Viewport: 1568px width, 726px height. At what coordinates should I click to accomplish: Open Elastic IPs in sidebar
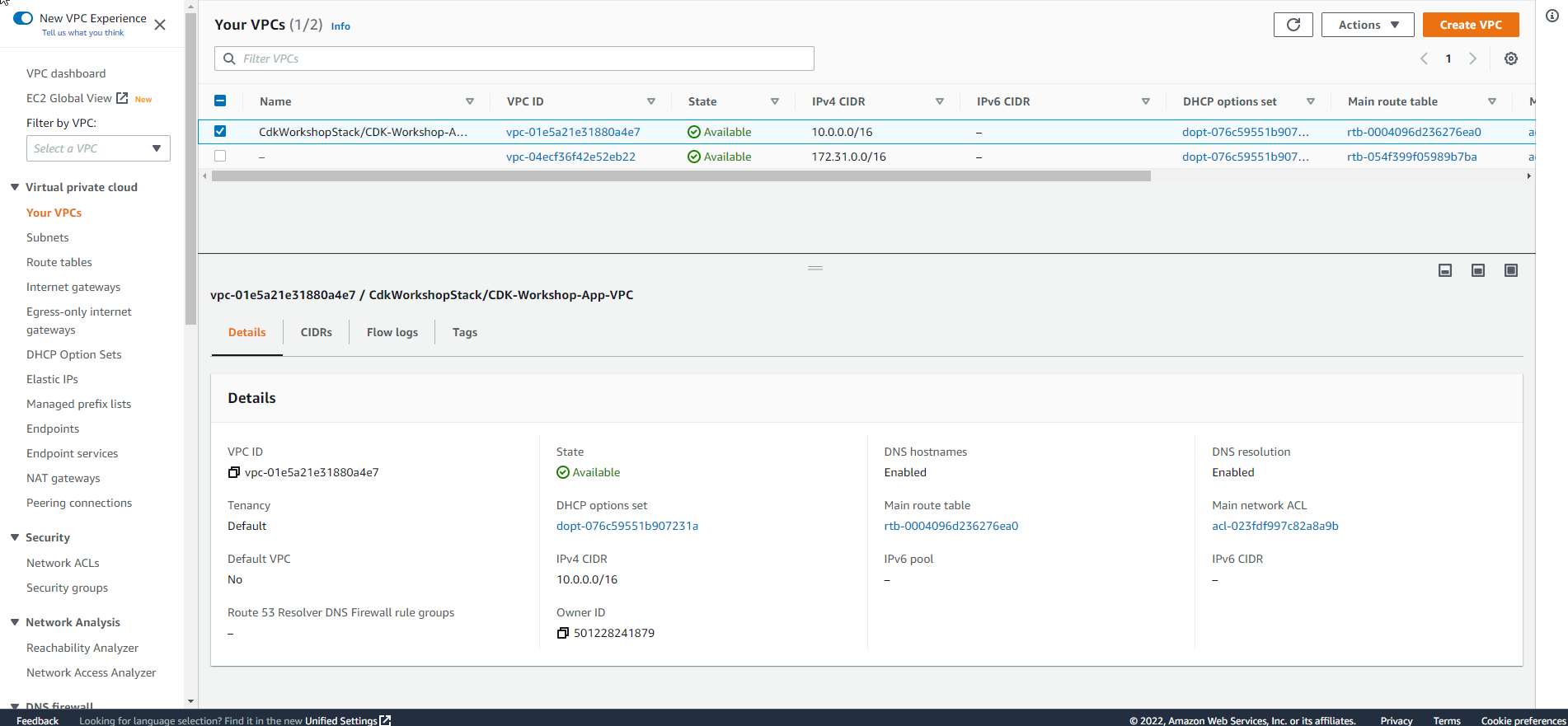click(52, 379)
